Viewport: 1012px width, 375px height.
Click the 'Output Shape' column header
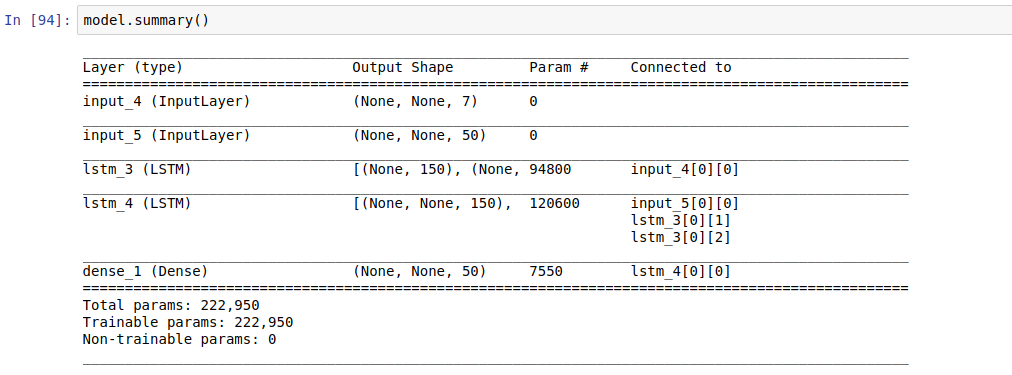point(403,68)
